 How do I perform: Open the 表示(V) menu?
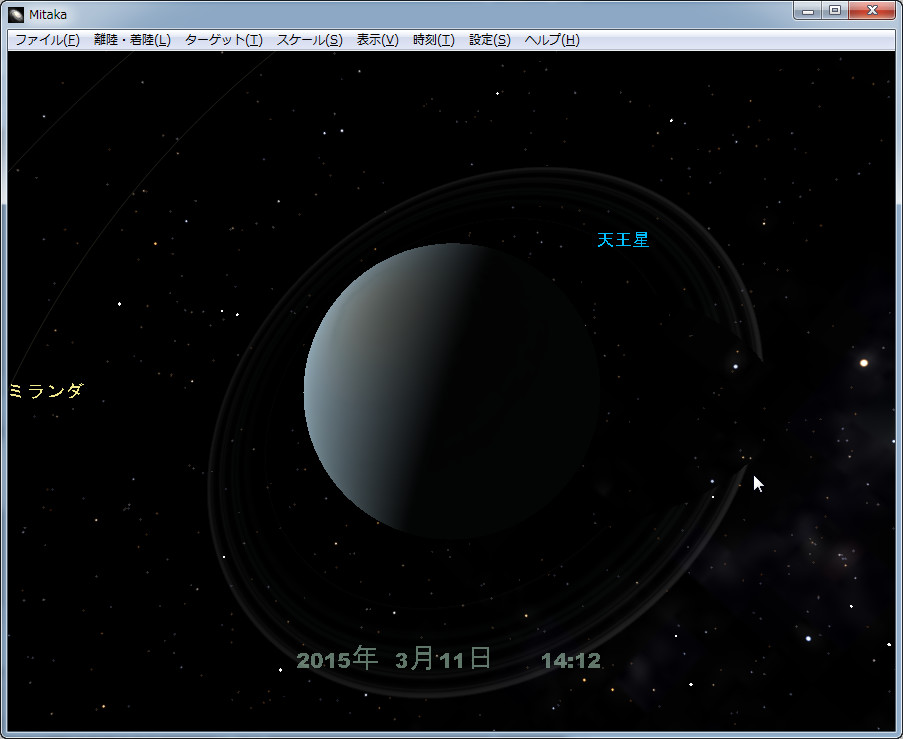tap(377, 40)
